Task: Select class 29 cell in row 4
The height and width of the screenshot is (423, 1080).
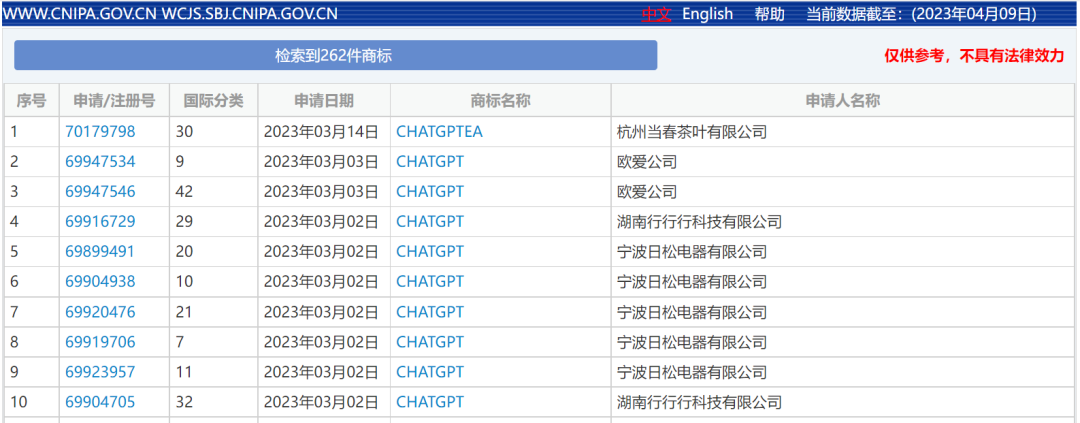Action: [214, 222]
